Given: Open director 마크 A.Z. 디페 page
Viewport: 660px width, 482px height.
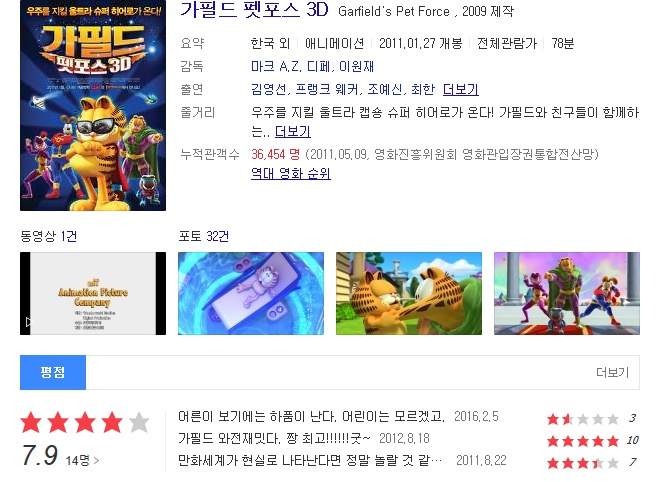Looking at the screenshot, I should pos(290,67).
